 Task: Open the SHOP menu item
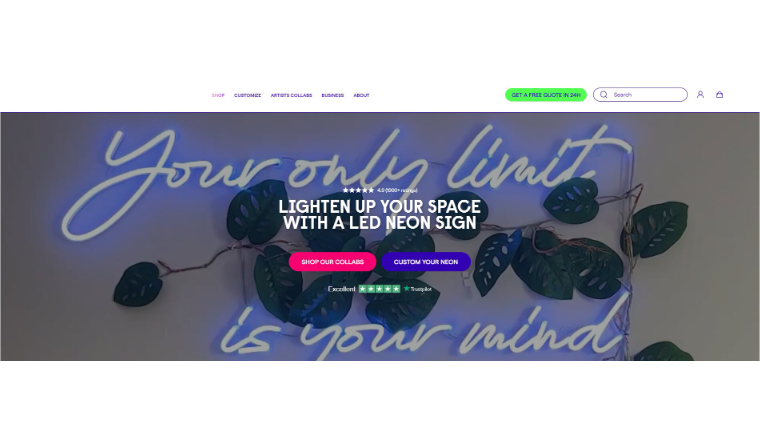pos(218,95)
